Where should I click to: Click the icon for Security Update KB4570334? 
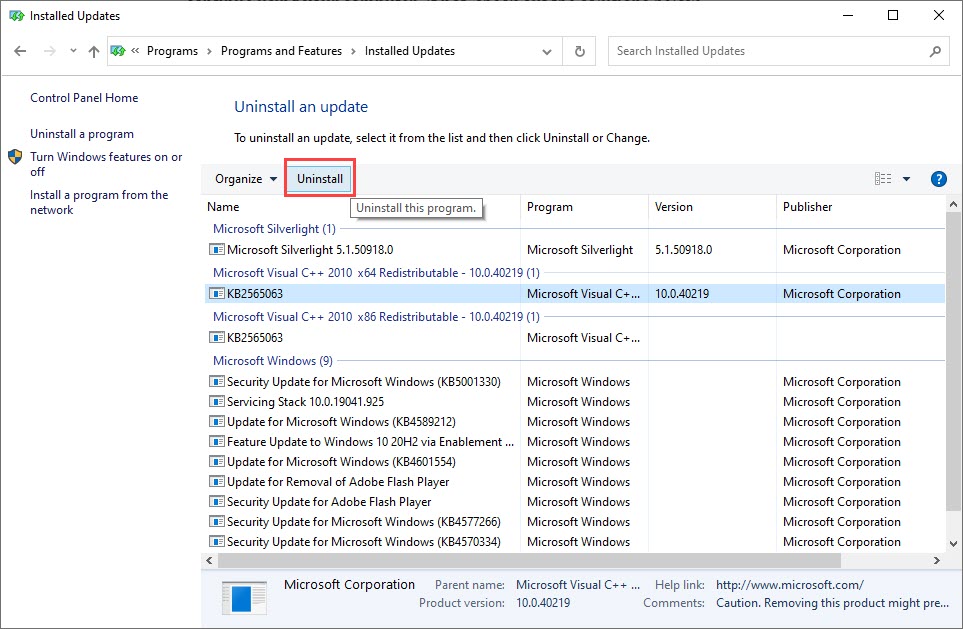pos(217,542)
